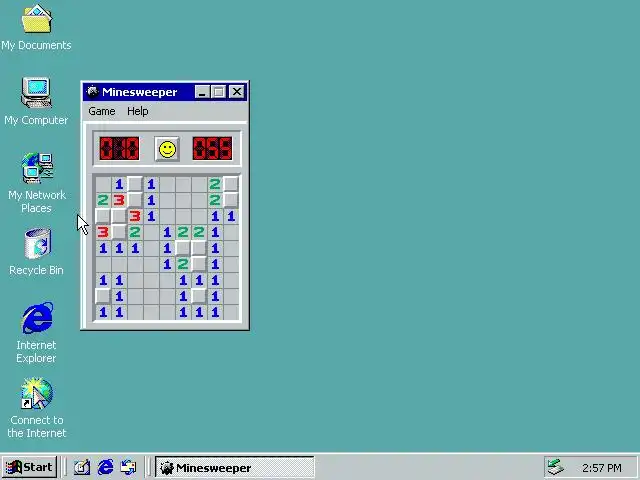Select the Connect to the Internet shortcut
The width and height of the screenshot is (640, 480).
36,407
